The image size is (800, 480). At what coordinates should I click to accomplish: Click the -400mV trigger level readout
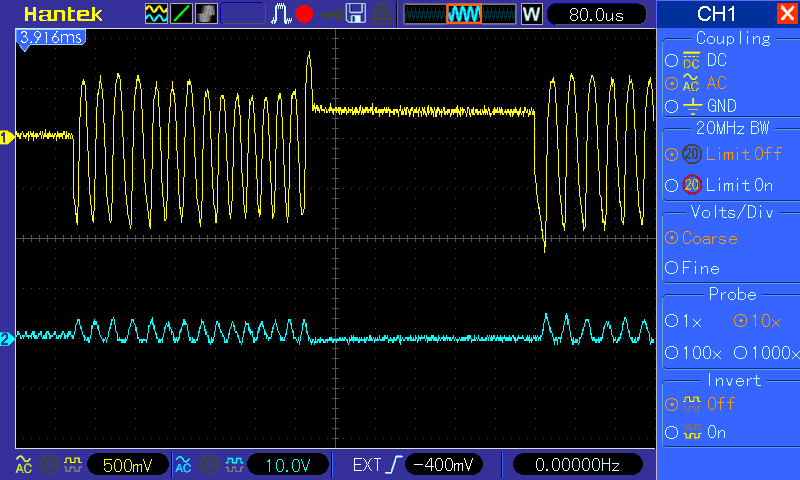(x=443, y=465)
